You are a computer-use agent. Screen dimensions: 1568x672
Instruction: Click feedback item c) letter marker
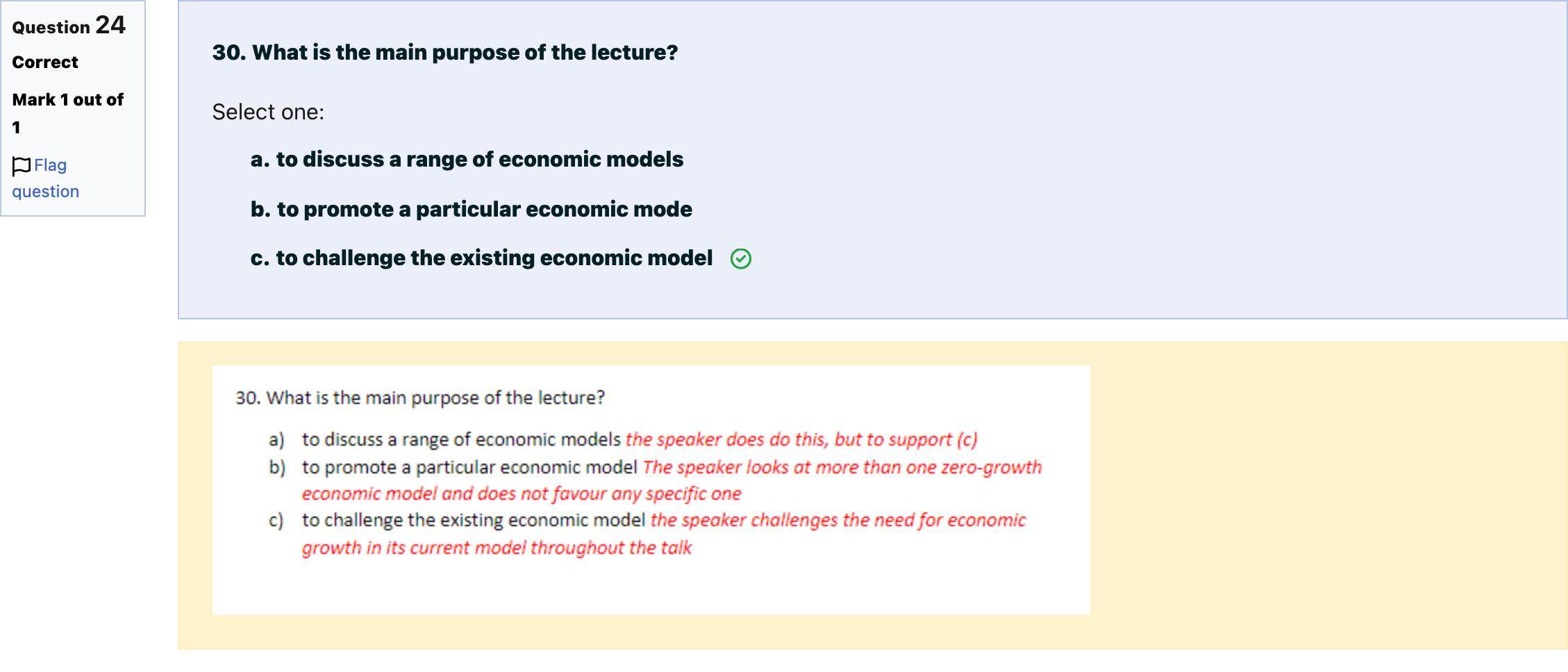tap(276, 521)
